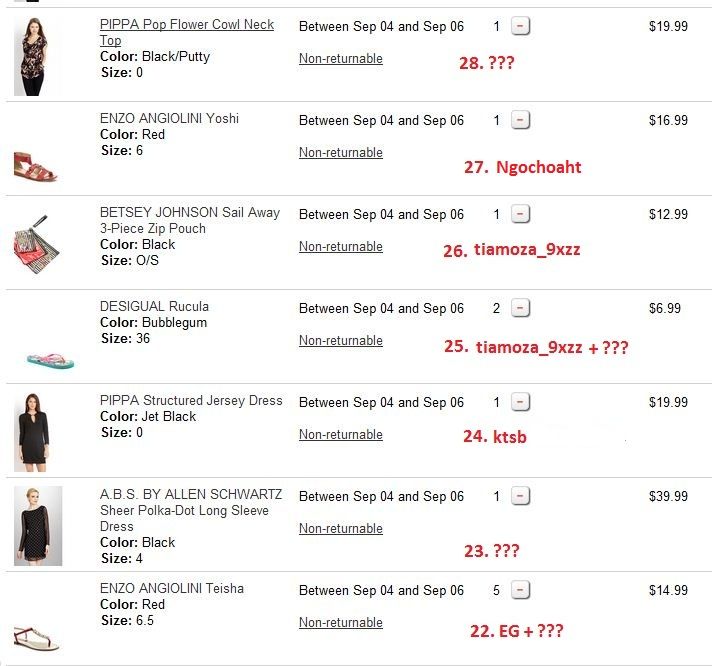Open the polka-dot long sleeve dress image

point(38,526)
